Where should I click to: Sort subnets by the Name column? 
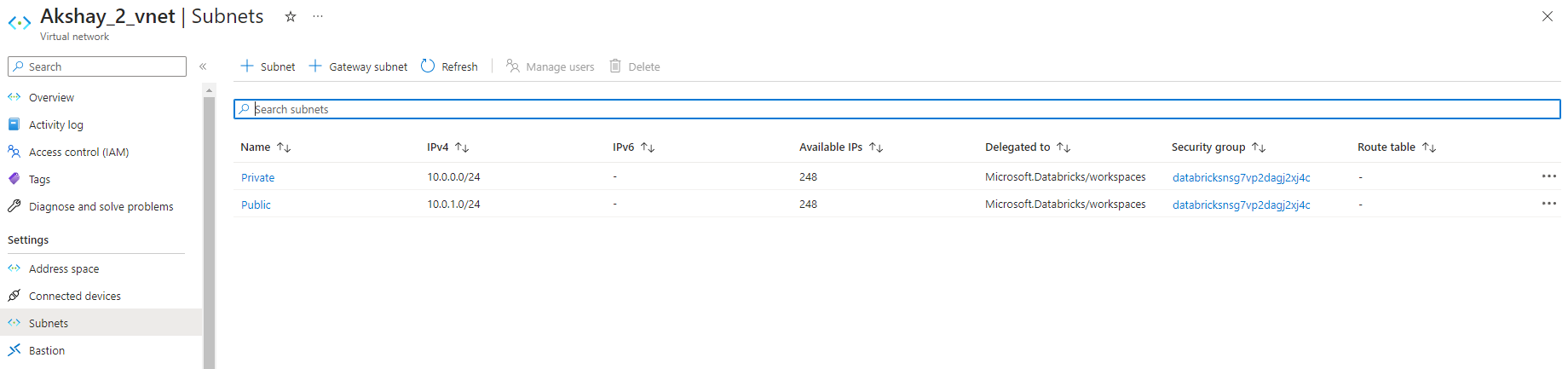[284, 147]
